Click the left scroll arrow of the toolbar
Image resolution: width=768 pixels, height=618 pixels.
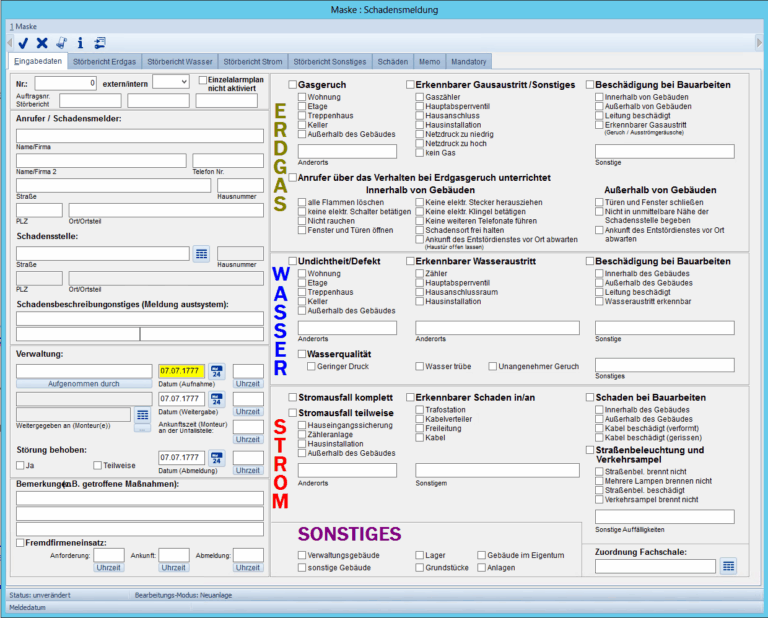click(9, 43)
